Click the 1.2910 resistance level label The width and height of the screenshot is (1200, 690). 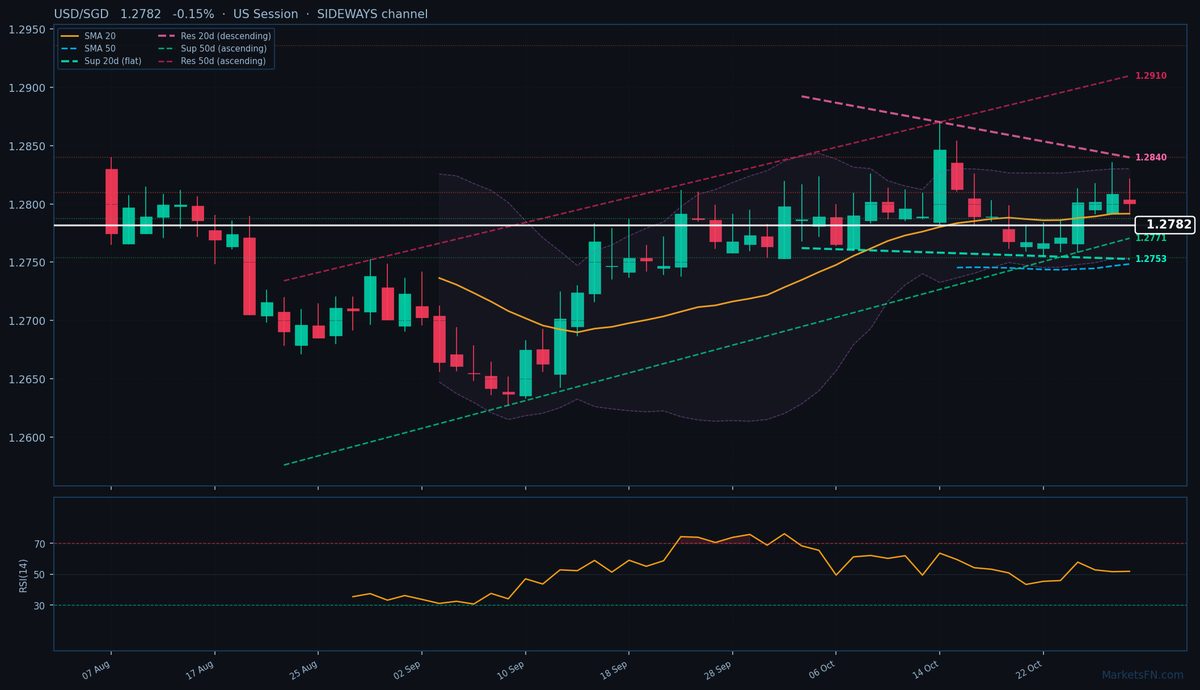(x=1151, y=76)
